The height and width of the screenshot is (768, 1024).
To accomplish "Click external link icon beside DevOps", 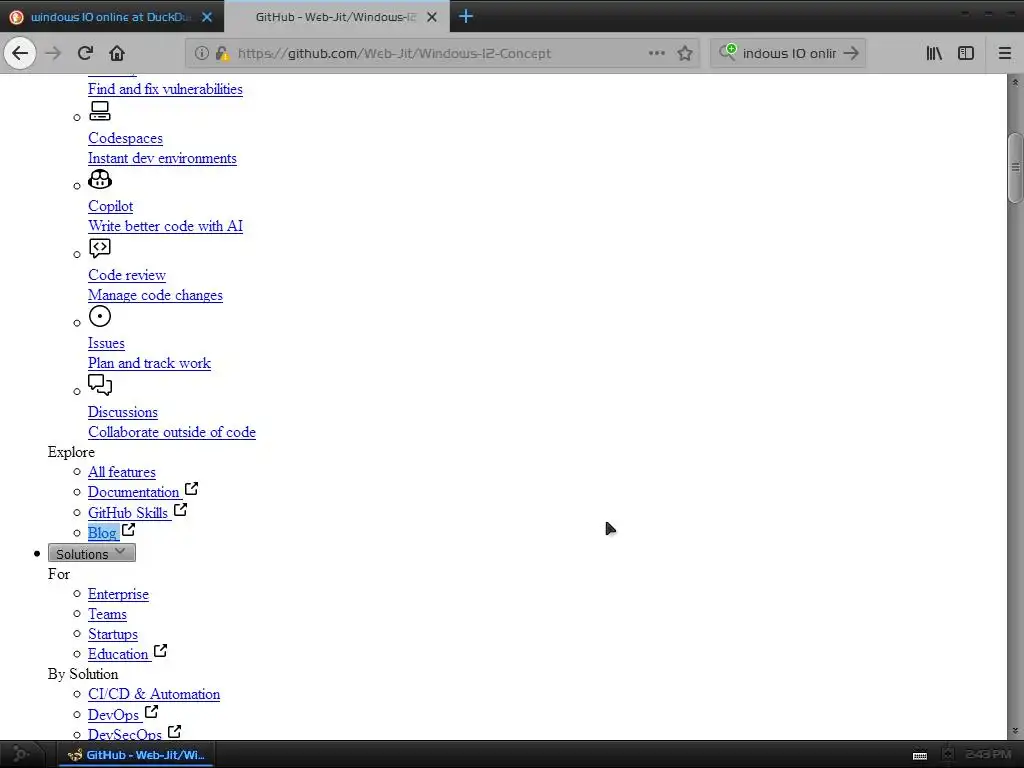I will [152, 711].
